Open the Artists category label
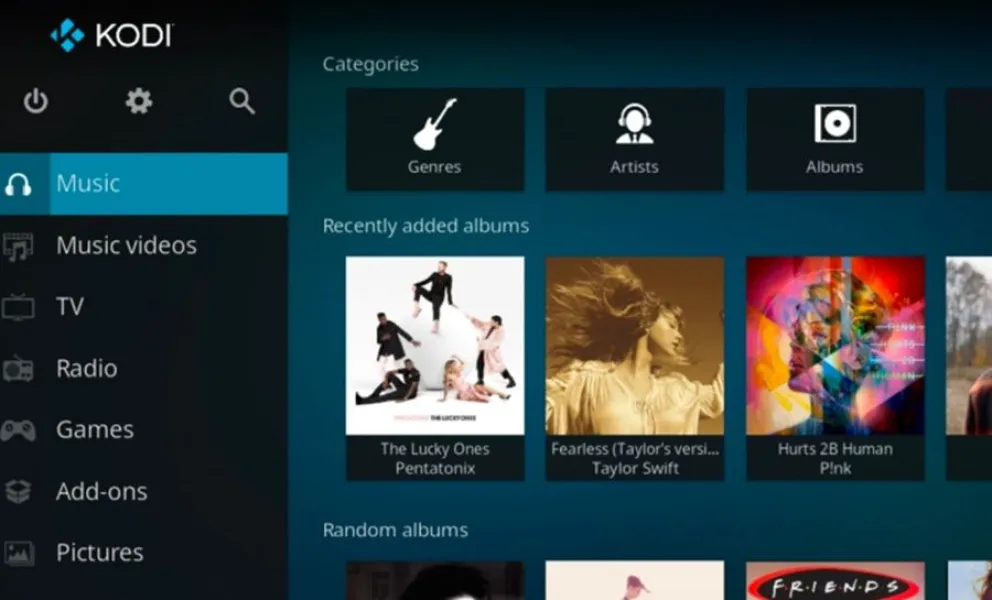This screenshot has height=600, width=992. 634,167
